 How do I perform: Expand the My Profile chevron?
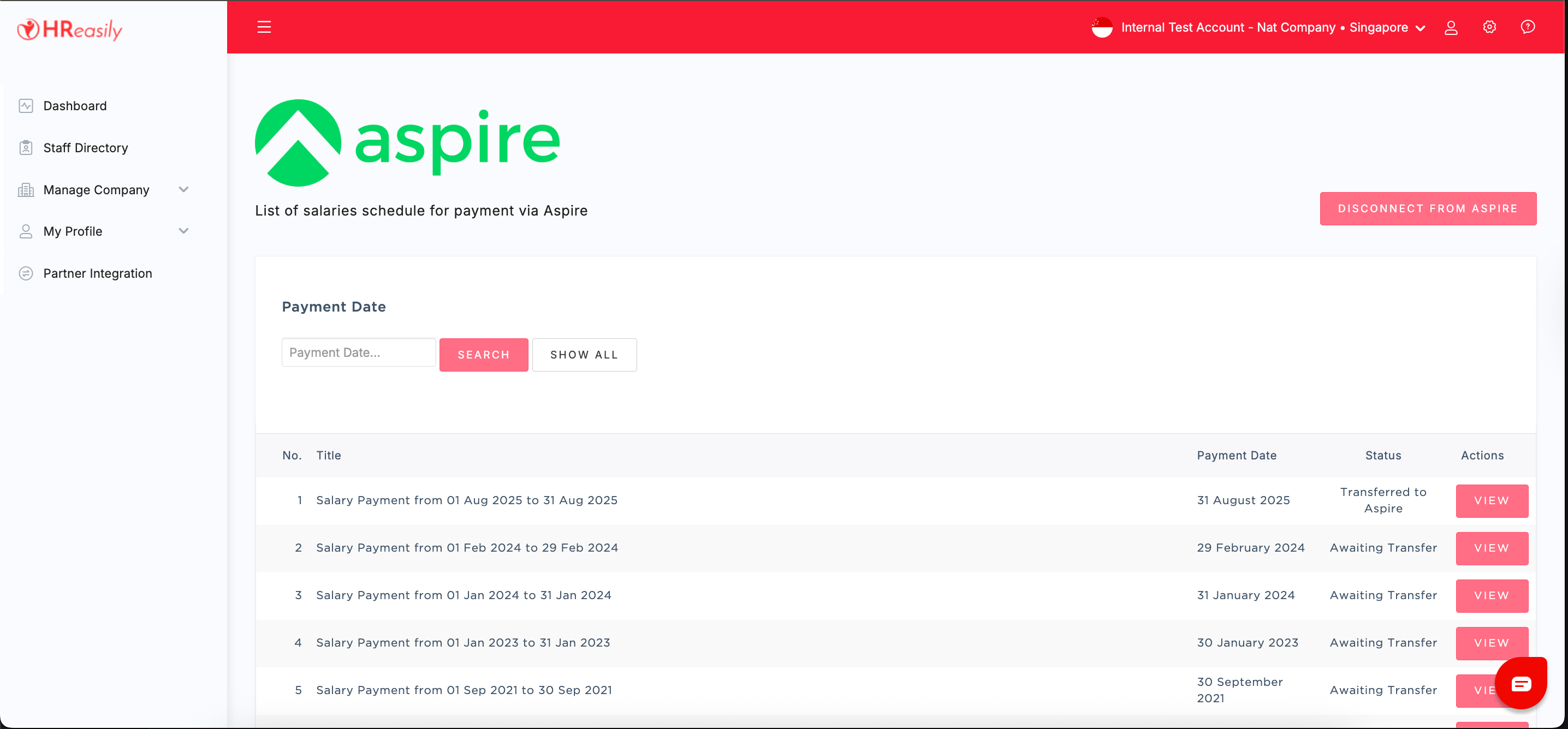point(183,231)
